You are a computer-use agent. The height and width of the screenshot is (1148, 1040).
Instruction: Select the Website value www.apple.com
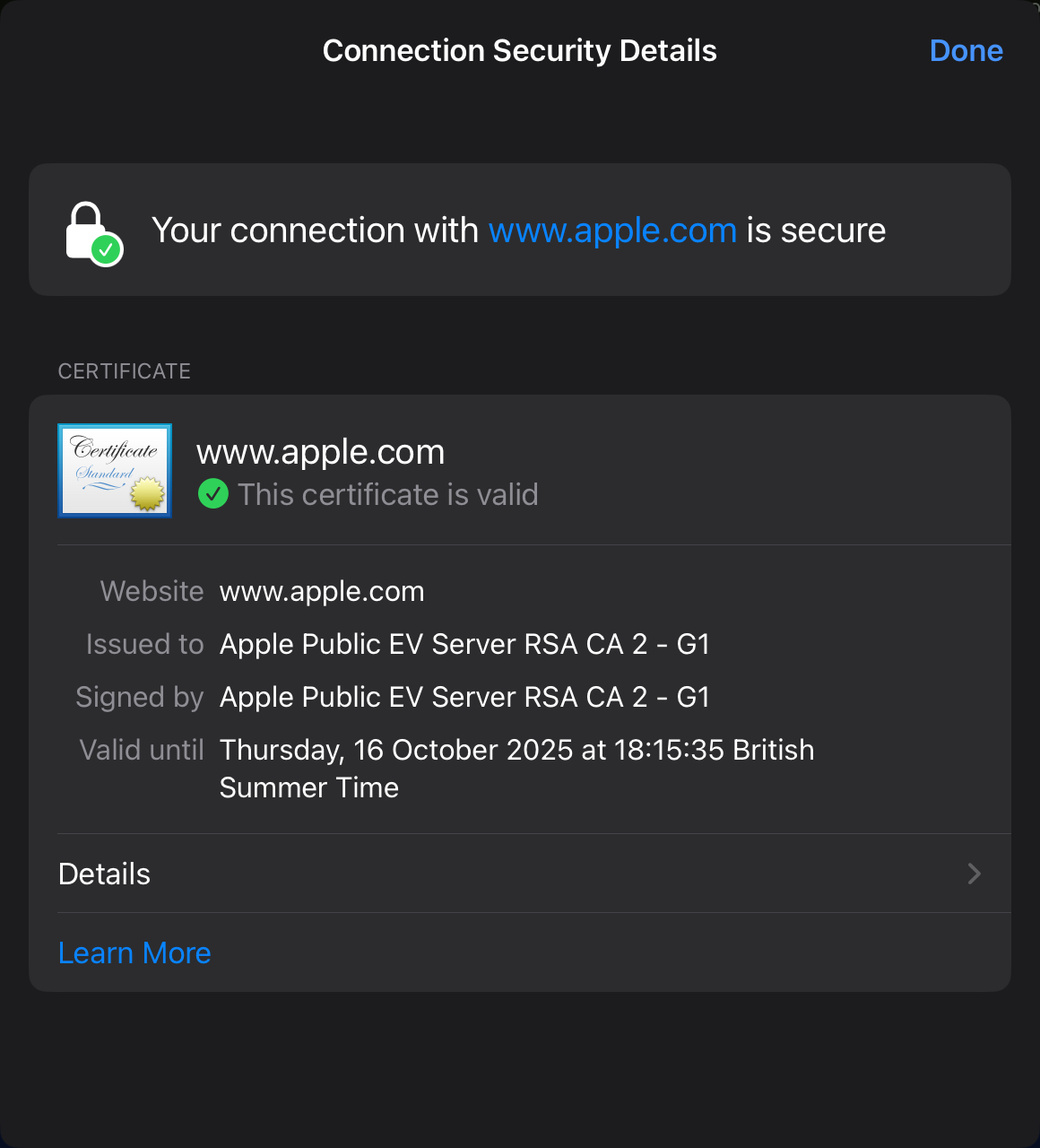click(322, 591)
